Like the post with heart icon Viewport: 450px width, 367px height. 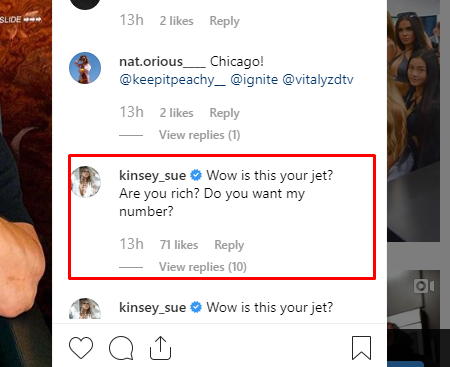(x=81, y=348)
